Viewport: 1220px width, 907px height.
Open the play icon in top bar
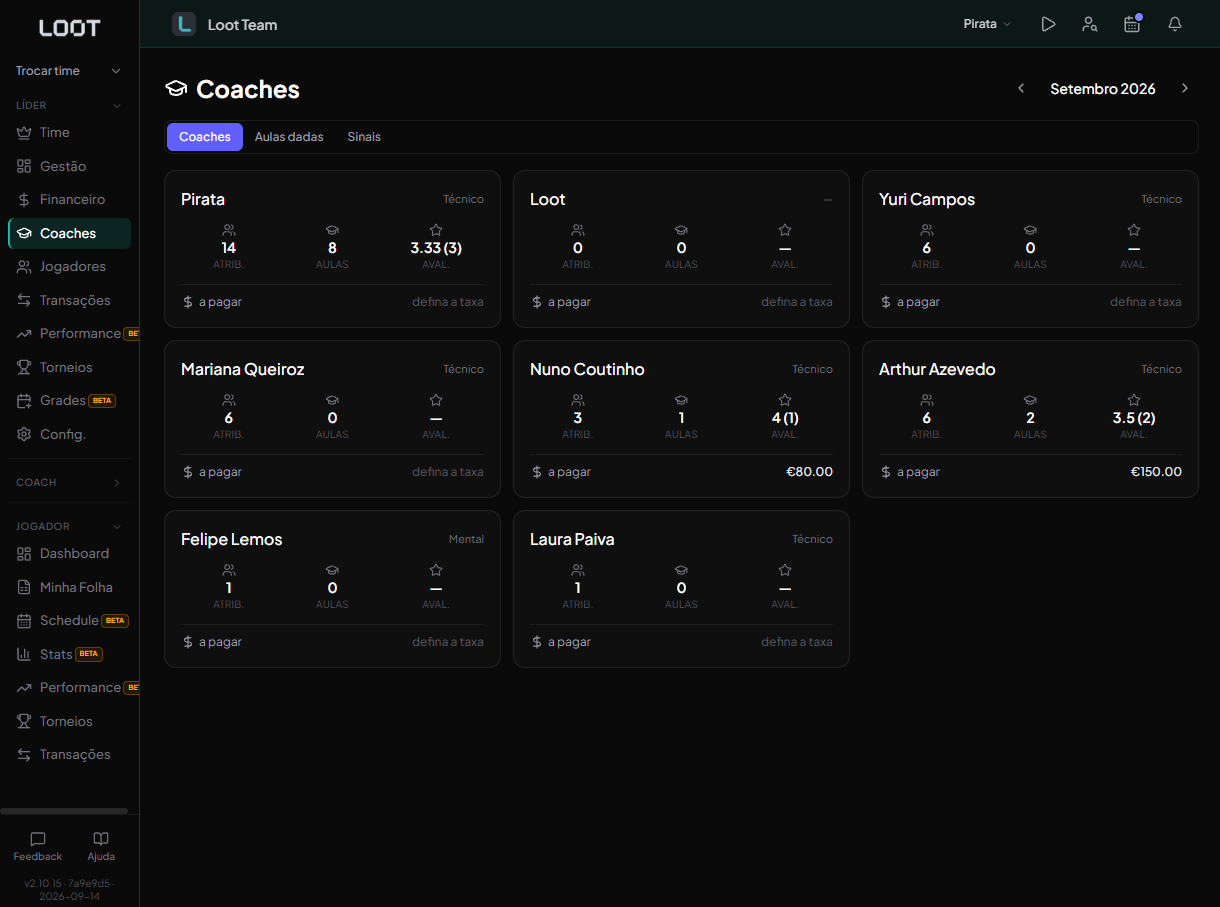(1048, 24)
